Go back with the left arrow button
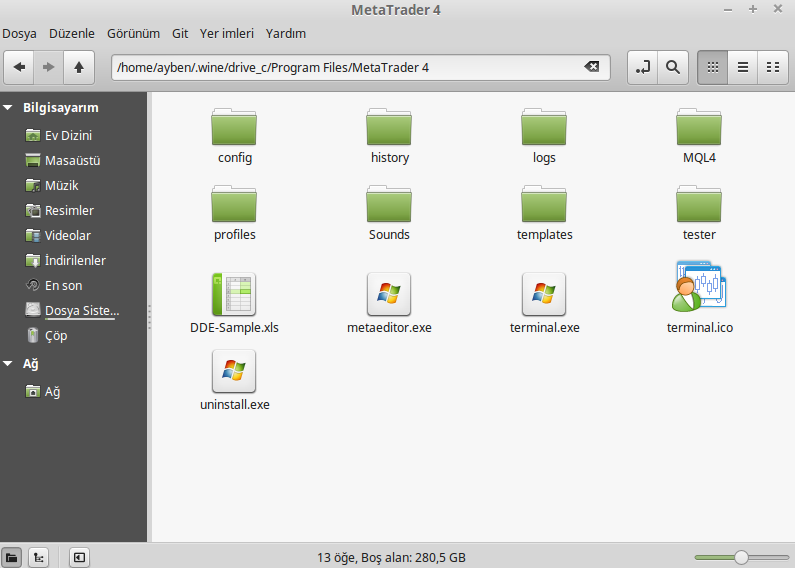795x568 pixels. point(19,67)
